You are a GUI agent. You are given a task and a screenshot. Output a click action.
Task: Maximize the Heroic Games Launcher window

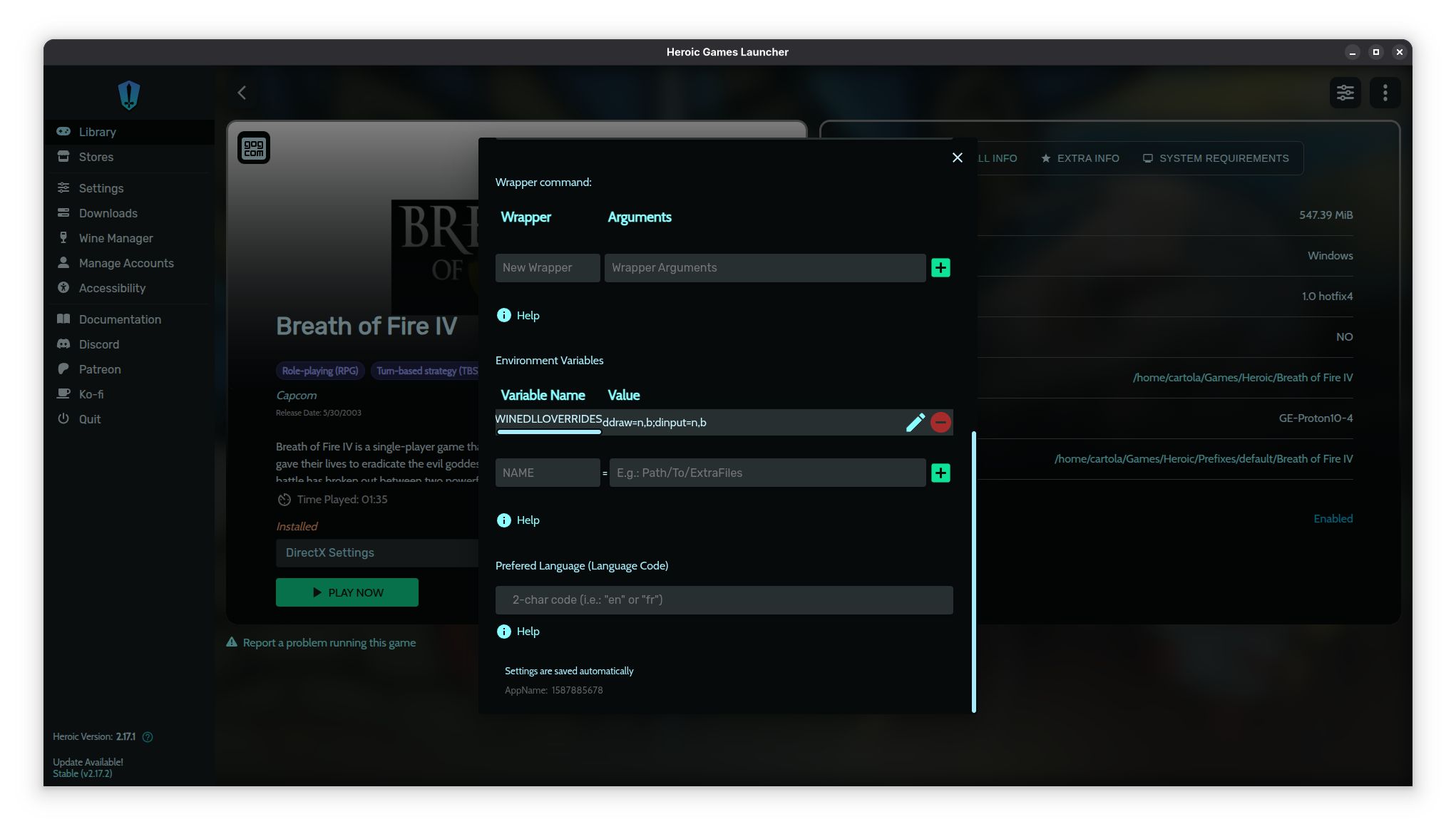point(1375,52)
